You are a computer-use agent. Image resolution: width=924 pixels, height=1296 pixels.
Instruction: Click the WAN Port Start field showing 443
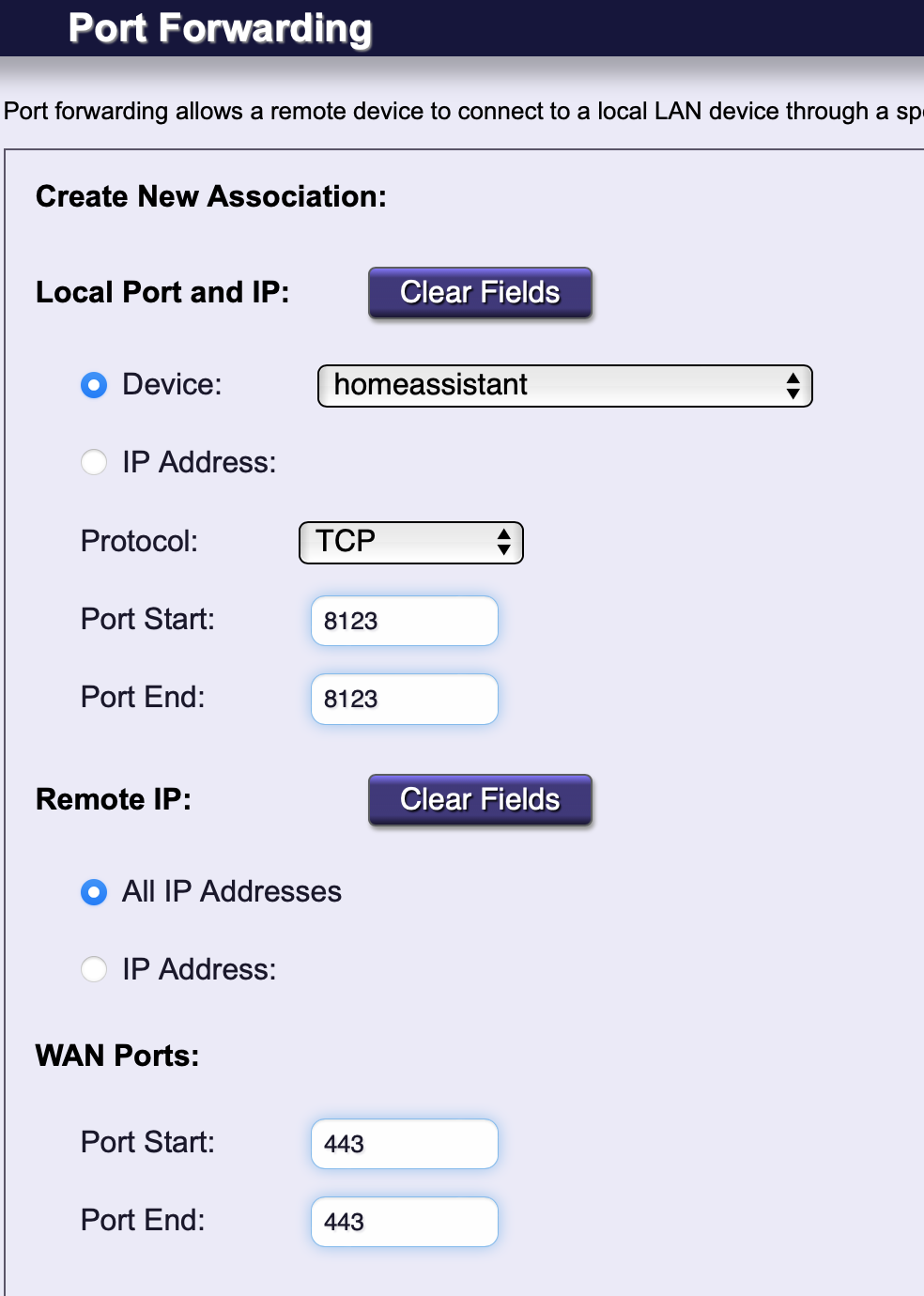[404, 1144]
